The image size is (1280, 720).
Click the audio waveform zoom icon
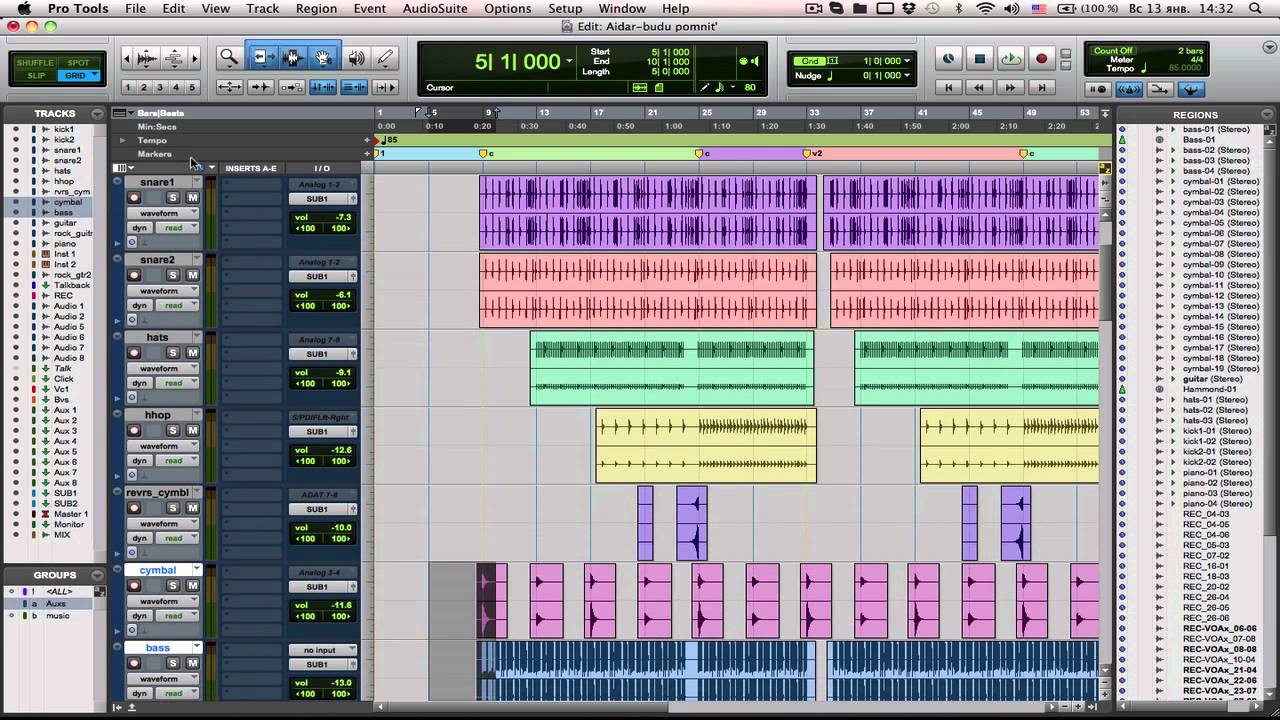click(x=147, y=58)
